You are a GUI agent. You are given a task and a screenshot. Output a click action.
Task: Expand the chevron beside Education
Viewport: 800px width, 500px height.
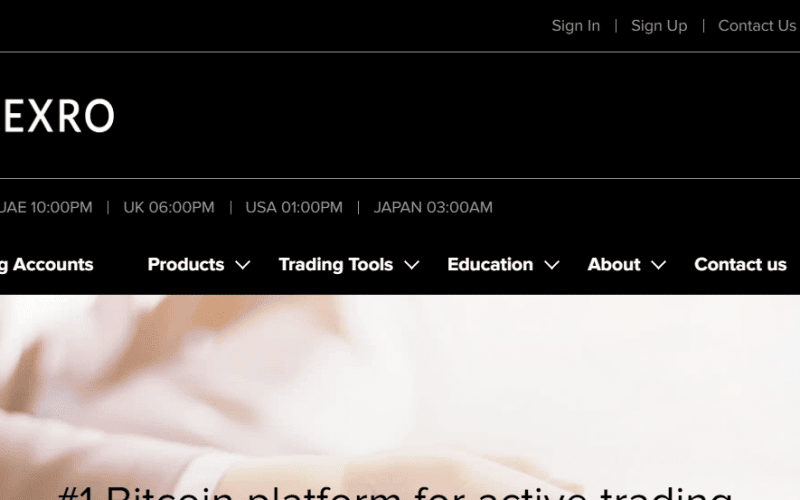[552, 266]
